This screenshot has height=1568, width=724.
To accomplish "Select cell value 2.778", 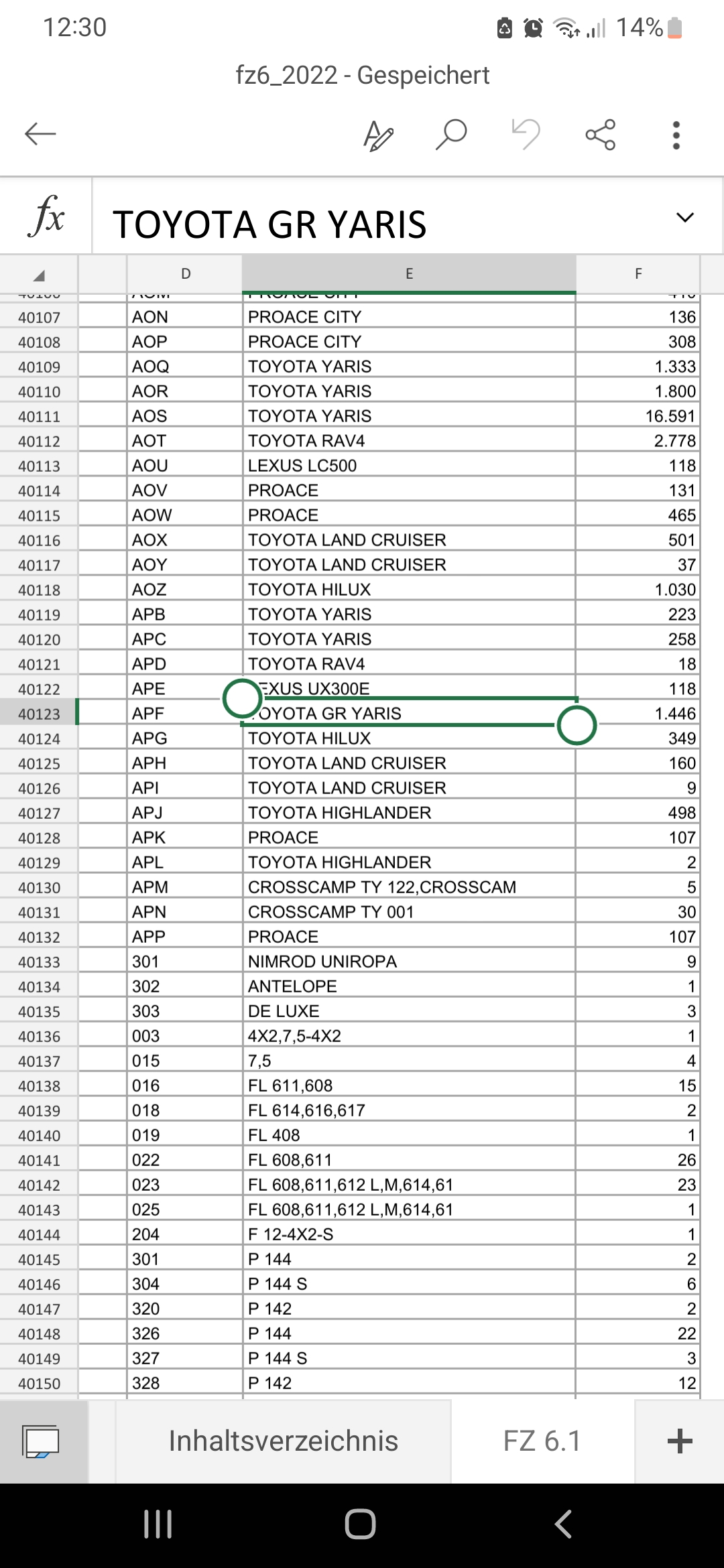I will [638, 441].
